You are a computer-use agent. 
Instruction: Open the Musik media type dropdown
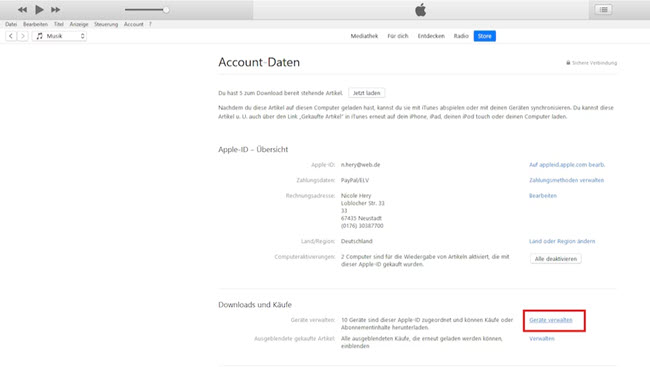point(59,36)
